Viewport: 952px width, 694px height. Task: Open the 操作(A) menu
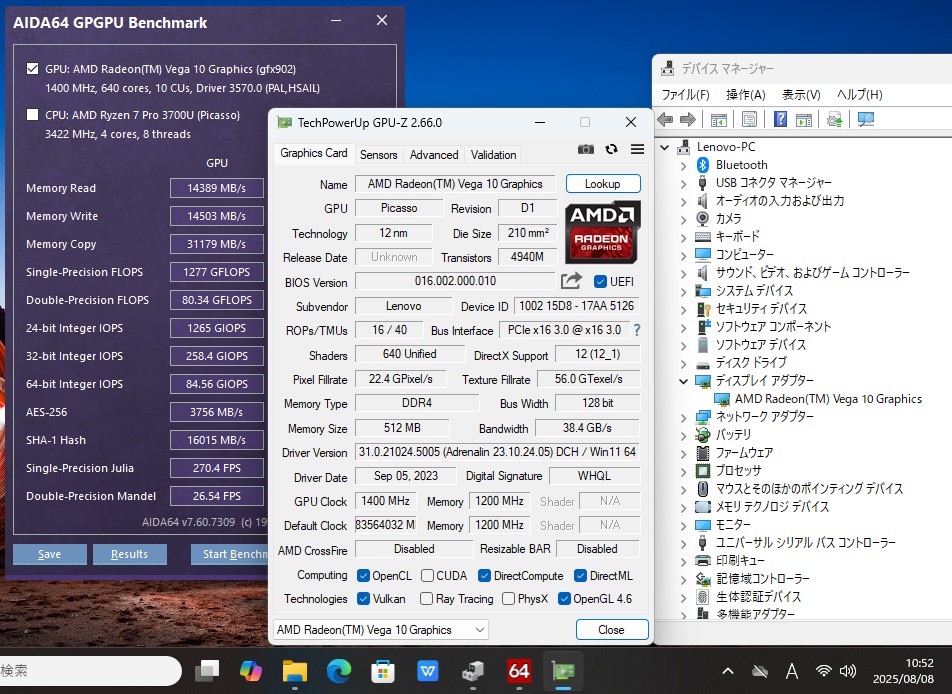(x=746, y=95)
